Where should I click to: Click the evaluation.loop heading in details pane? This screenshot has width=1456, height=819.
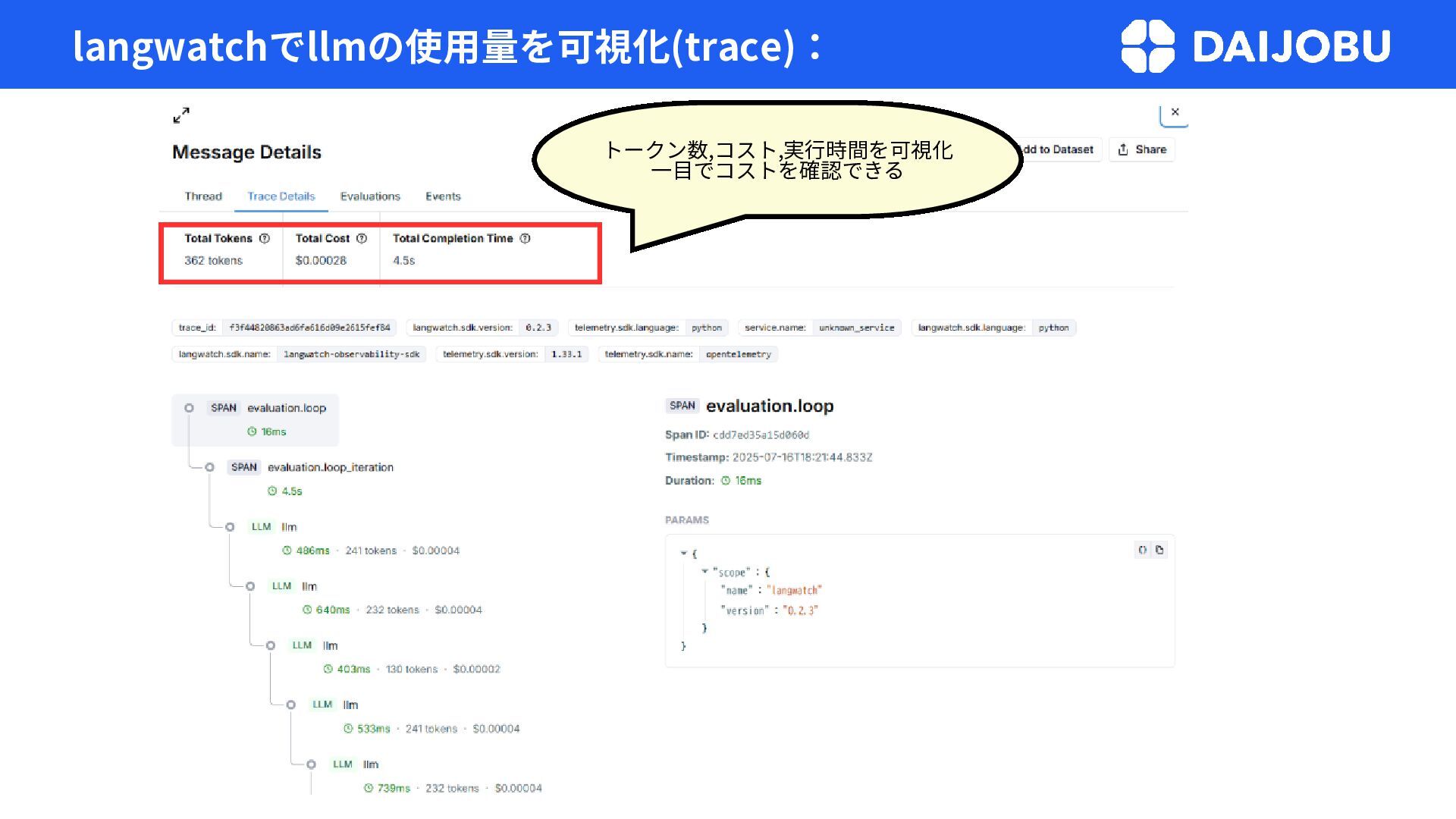click(x=770, y=406)
